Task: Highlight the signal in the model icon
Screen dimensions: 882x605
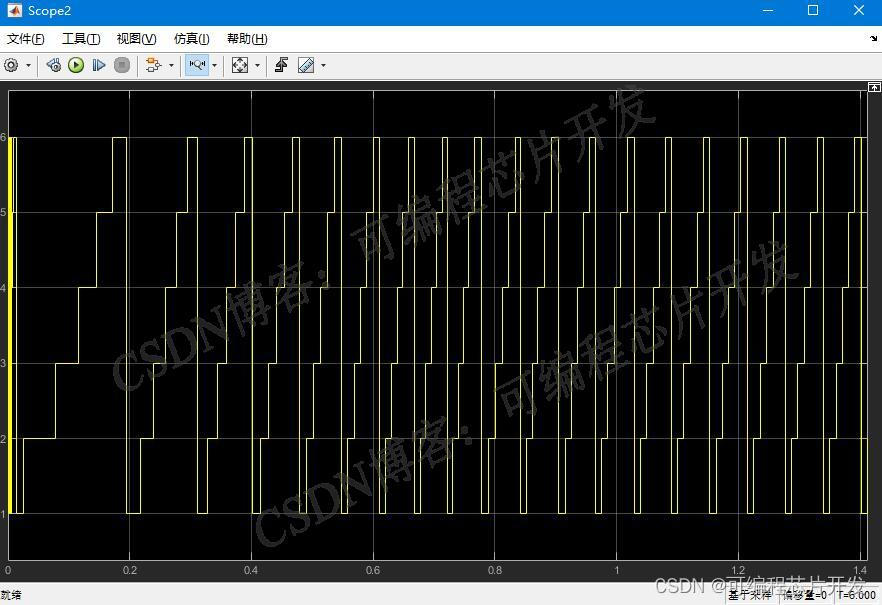Action: coord(153,65)
